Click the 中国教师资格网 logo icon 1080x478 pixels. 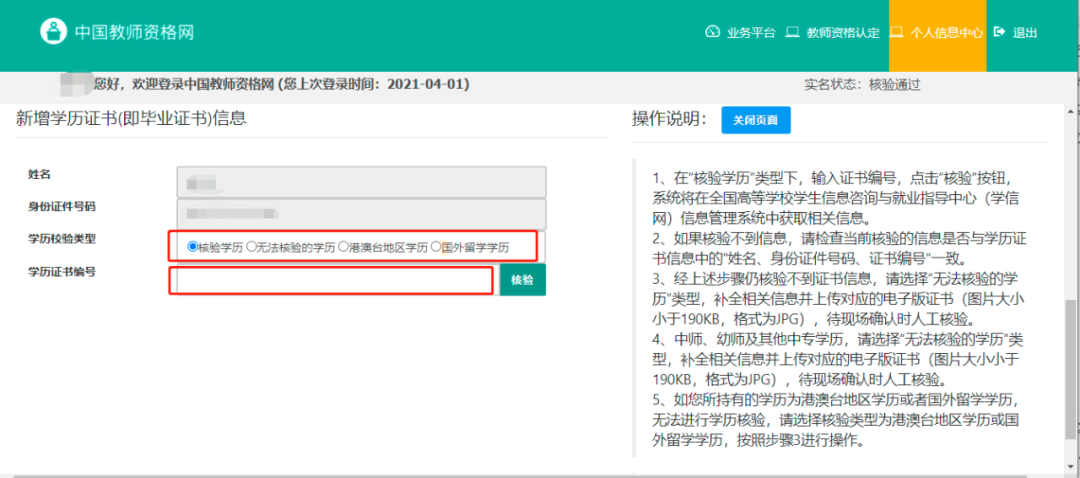54,32
